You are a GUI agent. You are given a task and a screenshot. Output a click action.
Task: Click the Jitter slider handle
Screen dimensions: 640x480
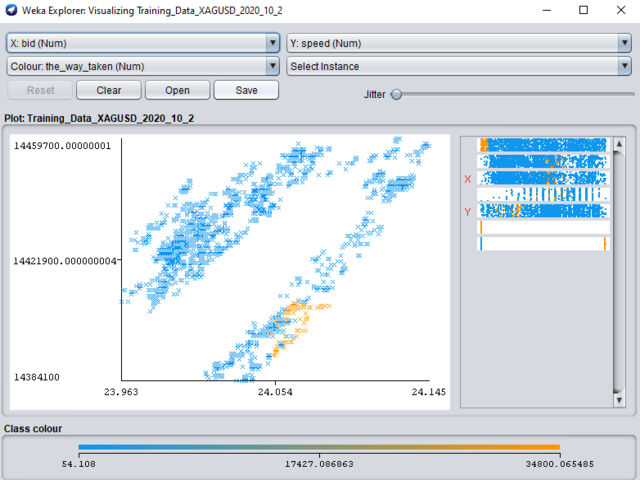[396, 94]
